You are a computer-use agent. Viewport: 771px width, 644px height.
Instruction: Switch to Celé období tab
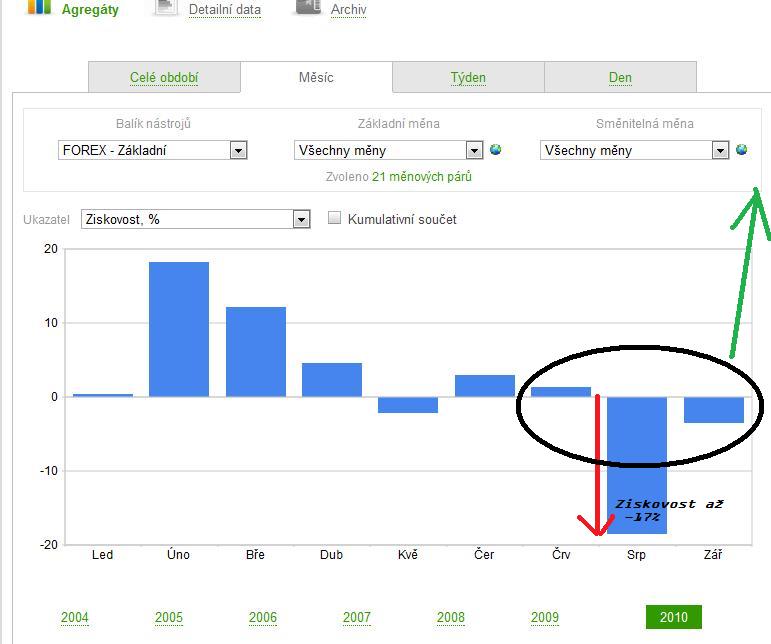pyautogui.click(x=164, y=77)
